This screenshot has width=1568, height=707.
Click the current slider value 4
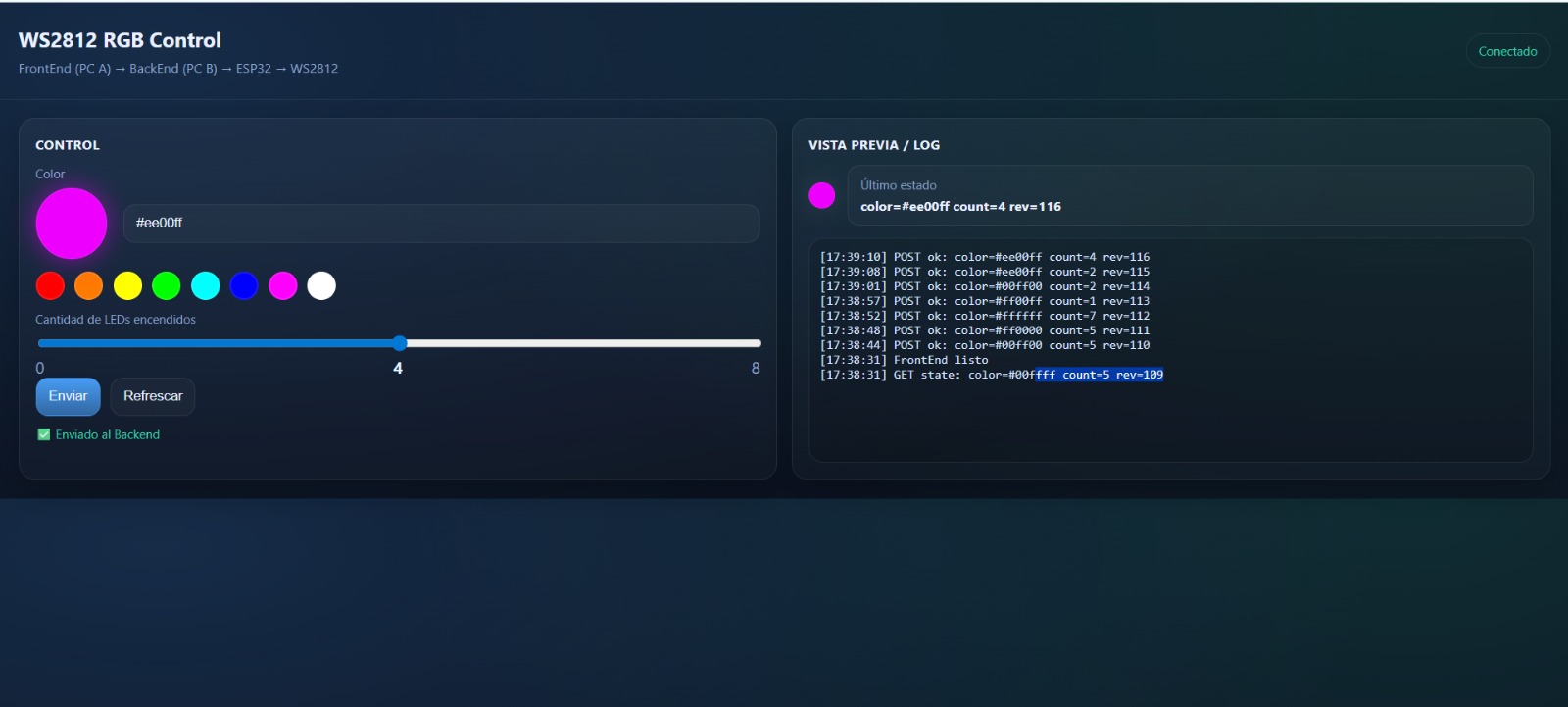point(398,368)
